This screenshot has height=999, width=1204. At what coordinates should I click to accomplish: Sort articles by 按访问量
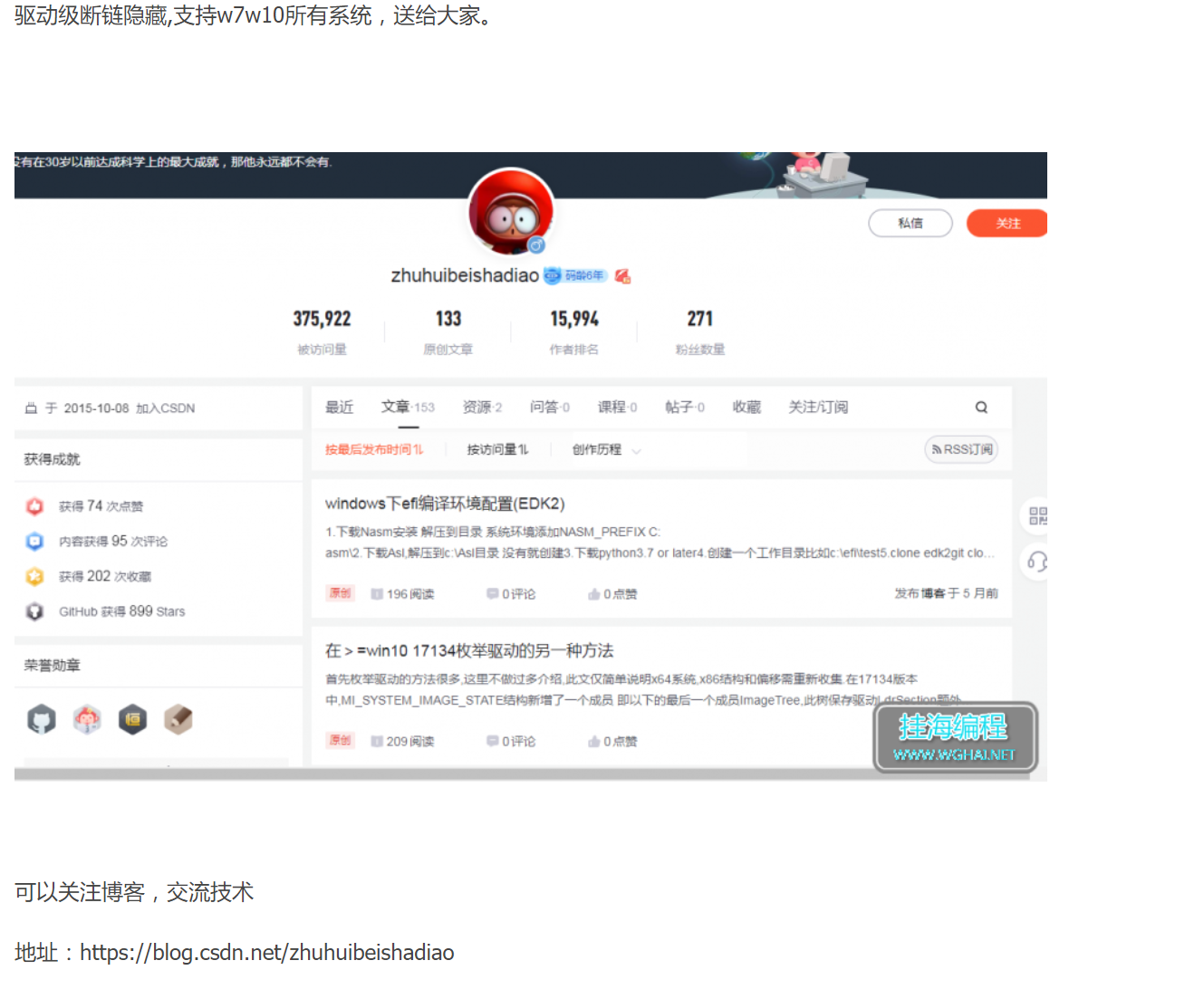click(497, 450)
